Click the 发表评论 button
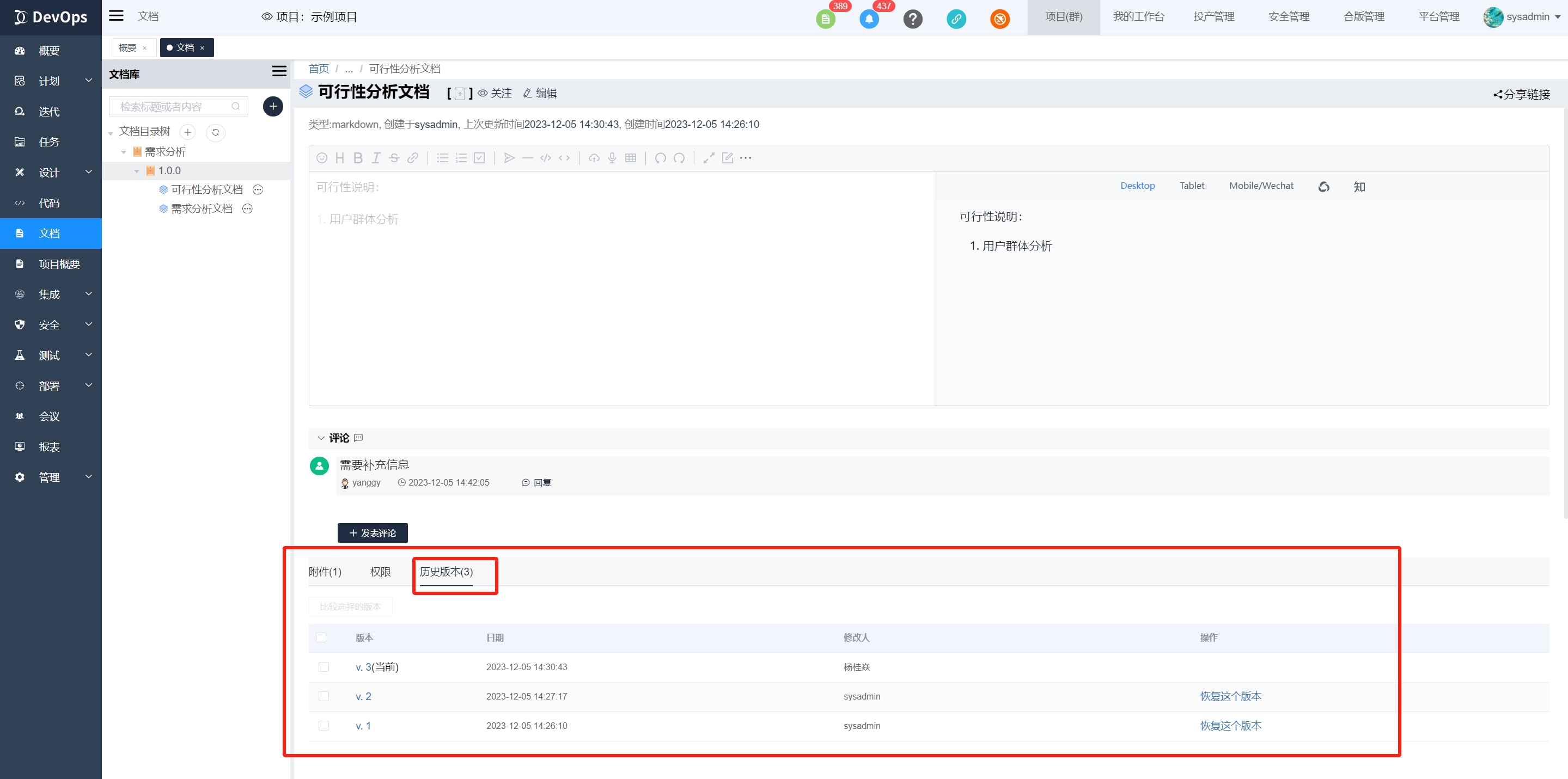This screenshot has width=1568, height=779. tap(373, 532)
